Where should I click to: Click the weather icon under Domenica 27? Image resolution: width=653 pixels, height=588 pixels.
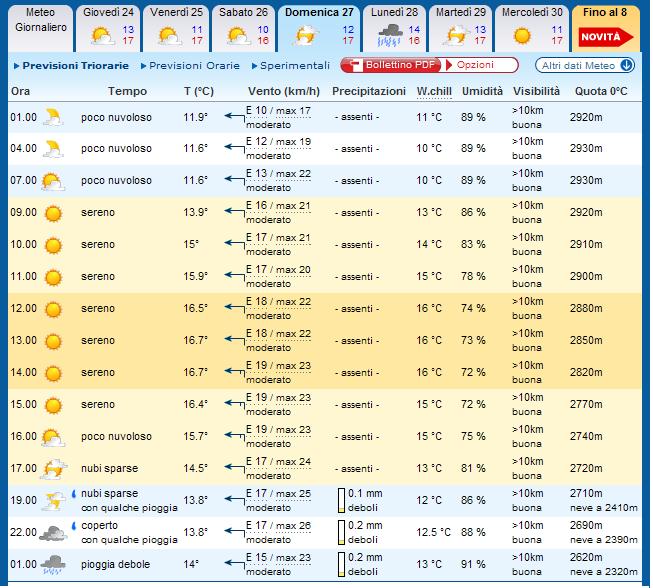click(x=307, y=35)
